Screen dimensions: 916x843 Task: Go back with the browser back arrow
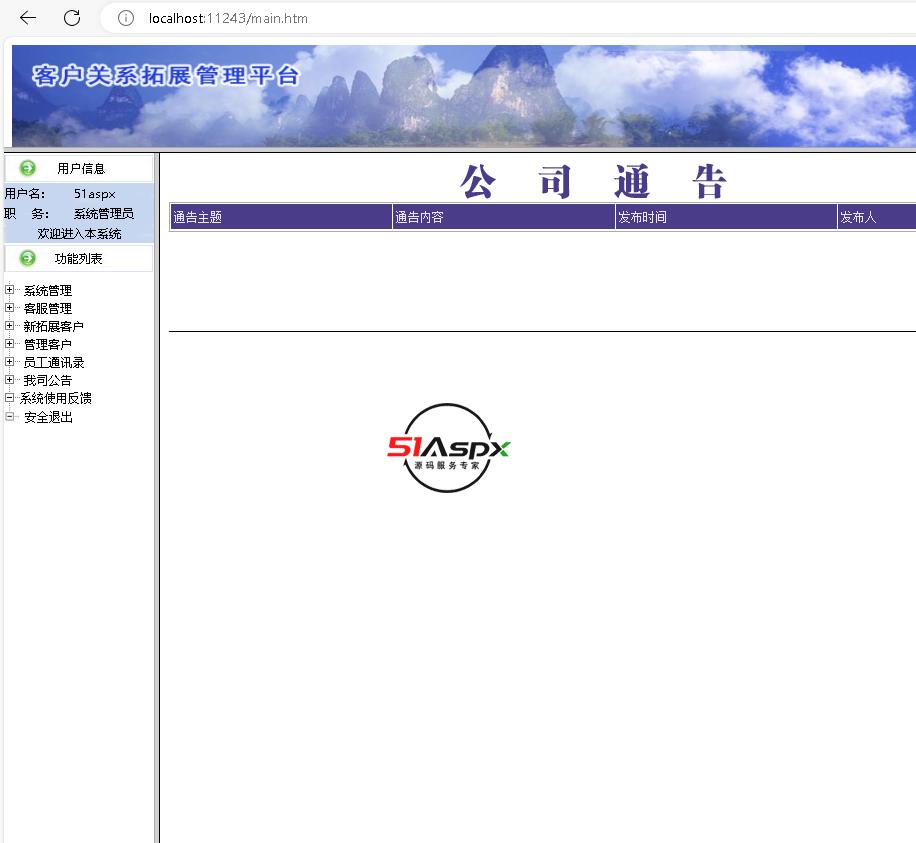(x=27, y=18)
